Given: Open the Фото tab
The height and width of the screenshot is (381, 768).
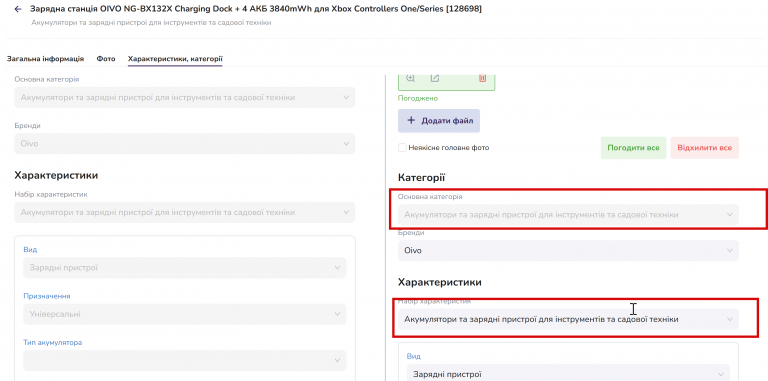Looking at the screenshot, I should (106, 59).
